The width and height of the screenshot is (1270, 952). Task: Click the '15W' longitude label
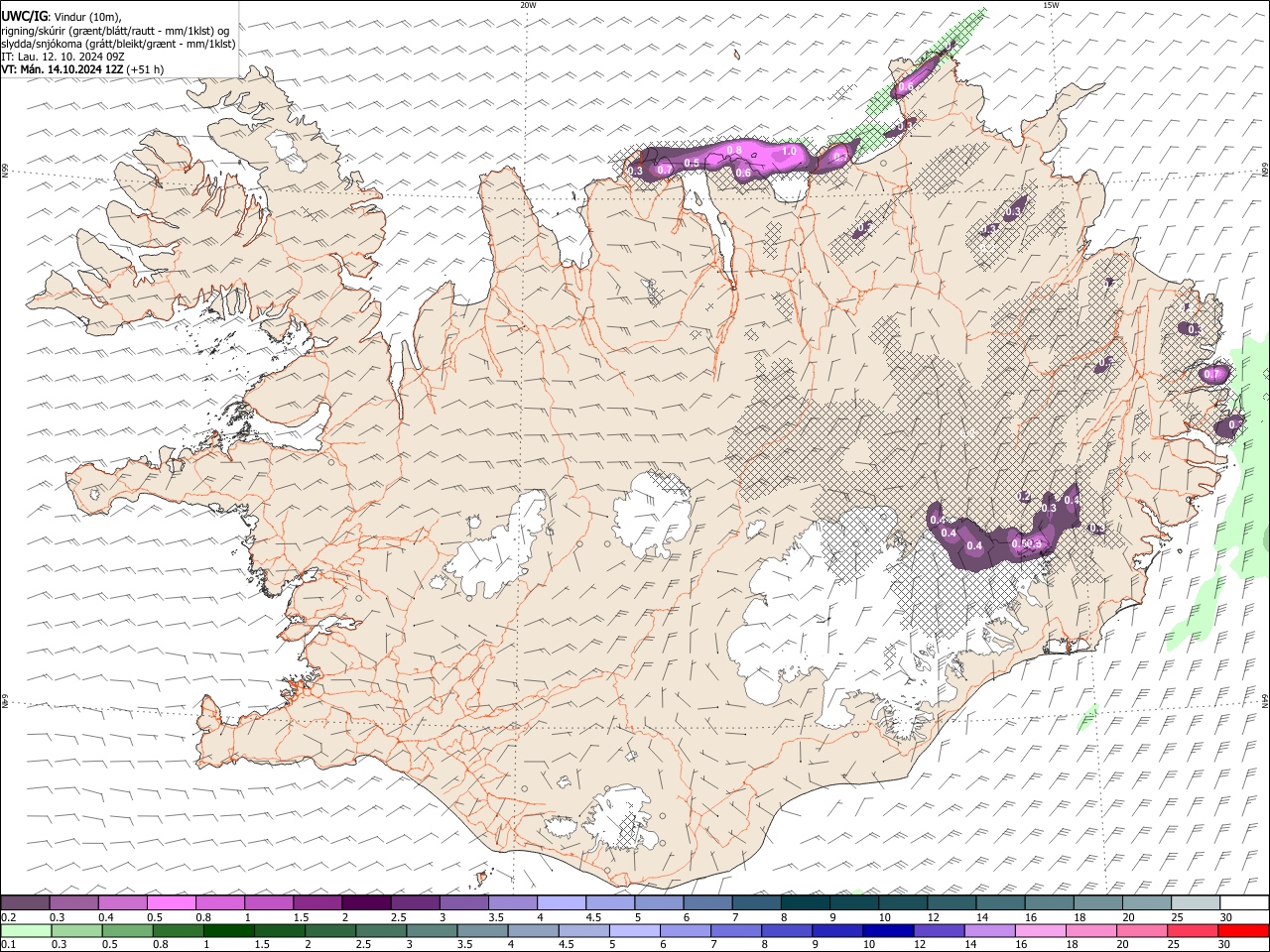coord(1051,5)
